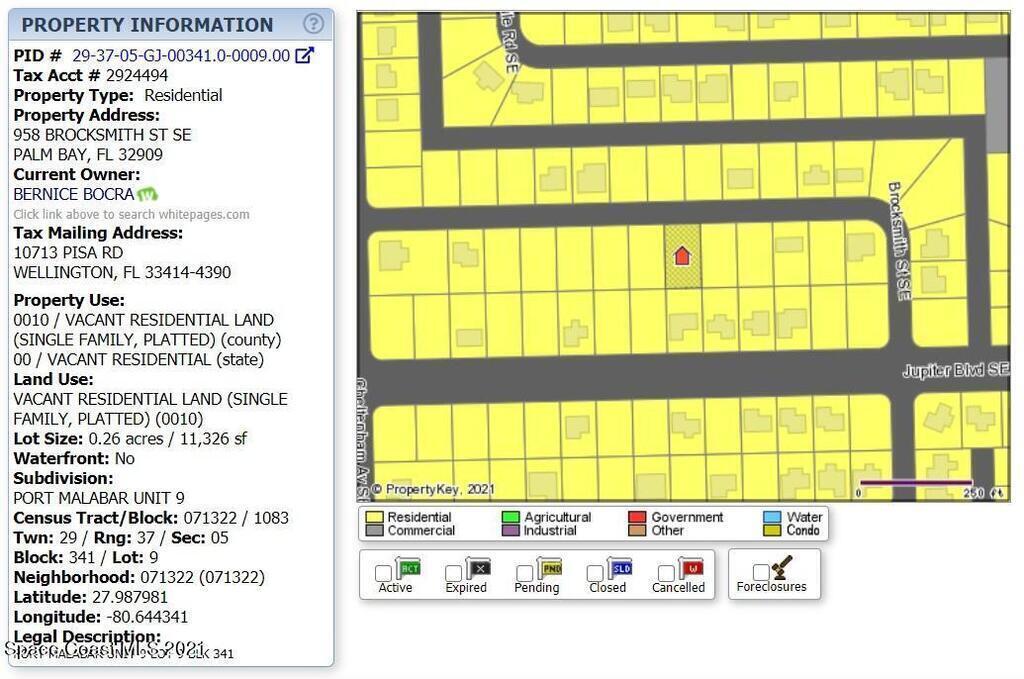Click the blue Closed flag icon

[620, 569]
